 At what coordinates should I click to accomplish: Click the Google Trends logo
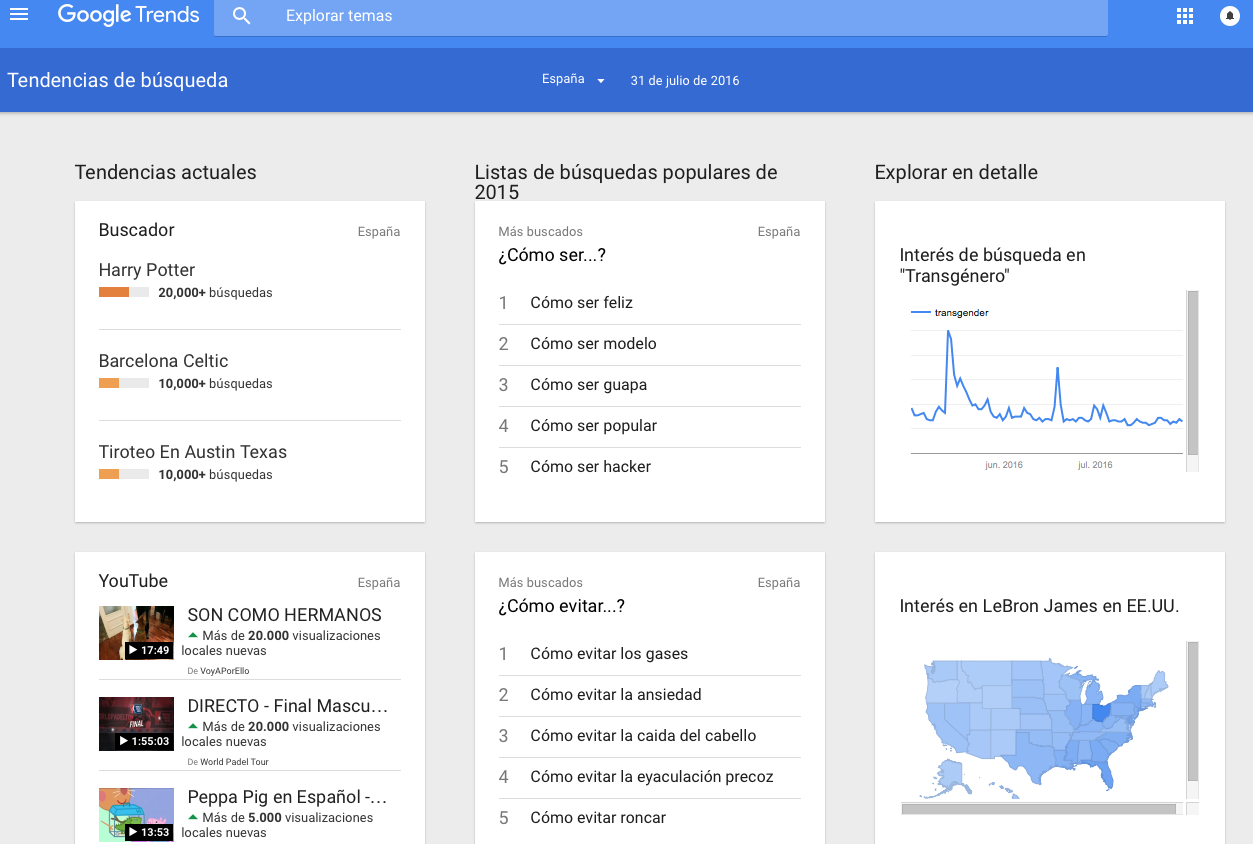click(128, 16)
